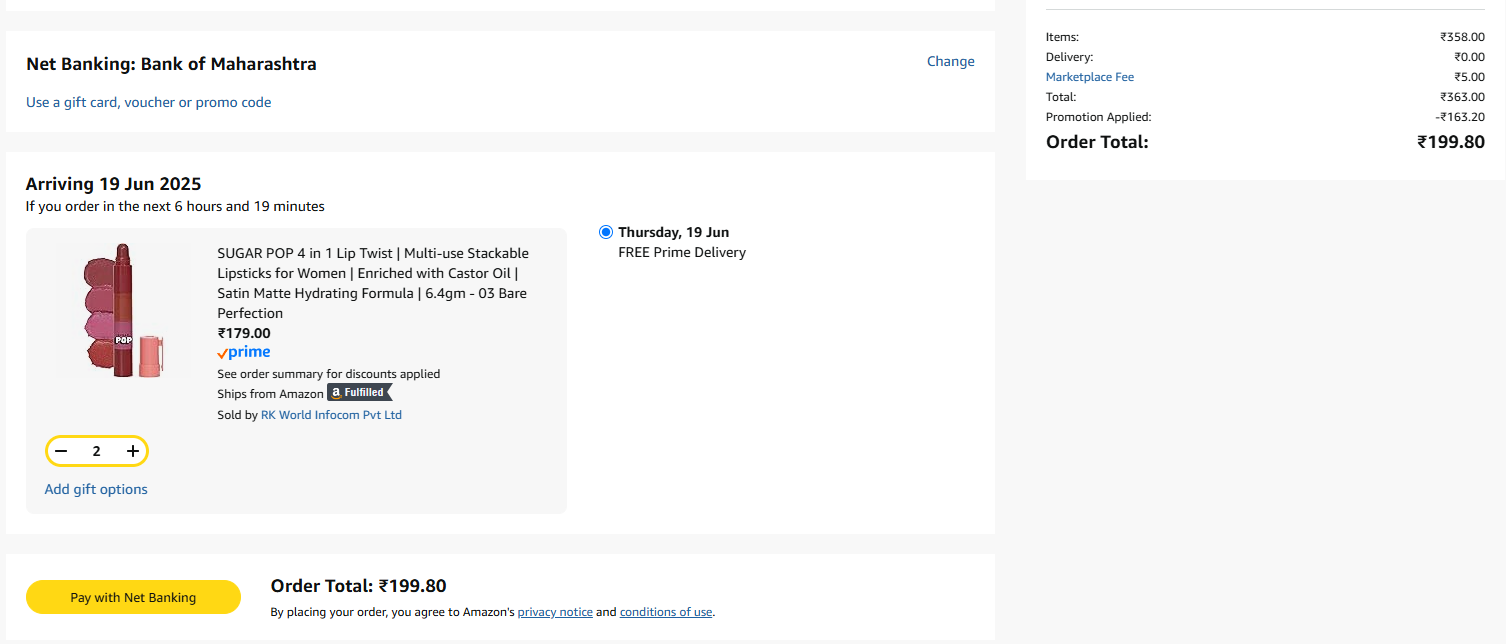Use a gift card, voucher or promo code
Viewport: 1506px width, 644px height.
(x=148, y=102)
